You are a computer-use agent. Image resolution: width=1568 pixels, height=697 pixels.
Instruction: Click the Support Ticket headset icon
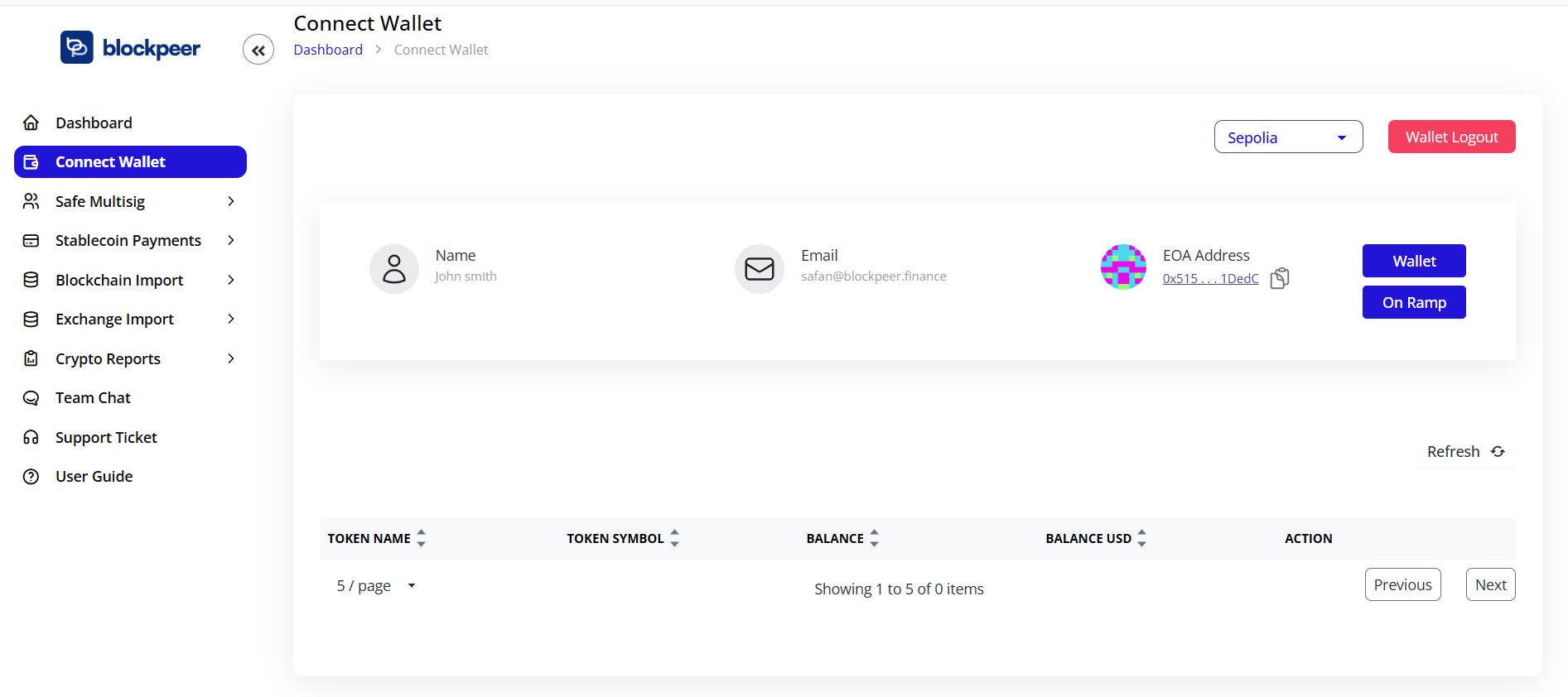31,438
